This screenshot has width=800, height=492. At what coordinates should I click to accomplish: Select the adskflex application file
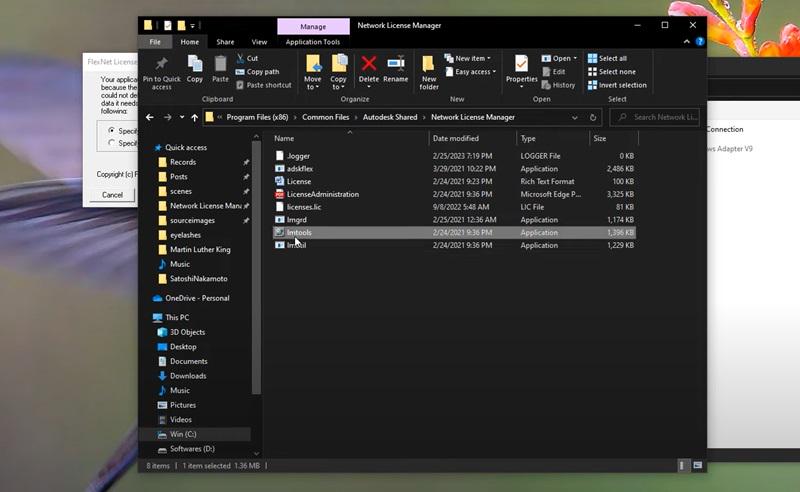pos(454,169)
